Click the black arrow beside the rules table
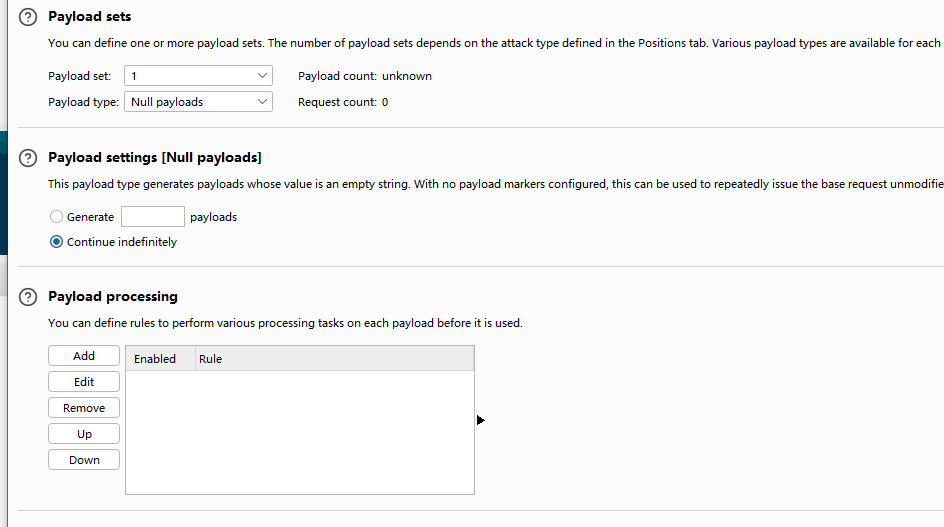The image size is (944, 527). (x=481, y=420)
